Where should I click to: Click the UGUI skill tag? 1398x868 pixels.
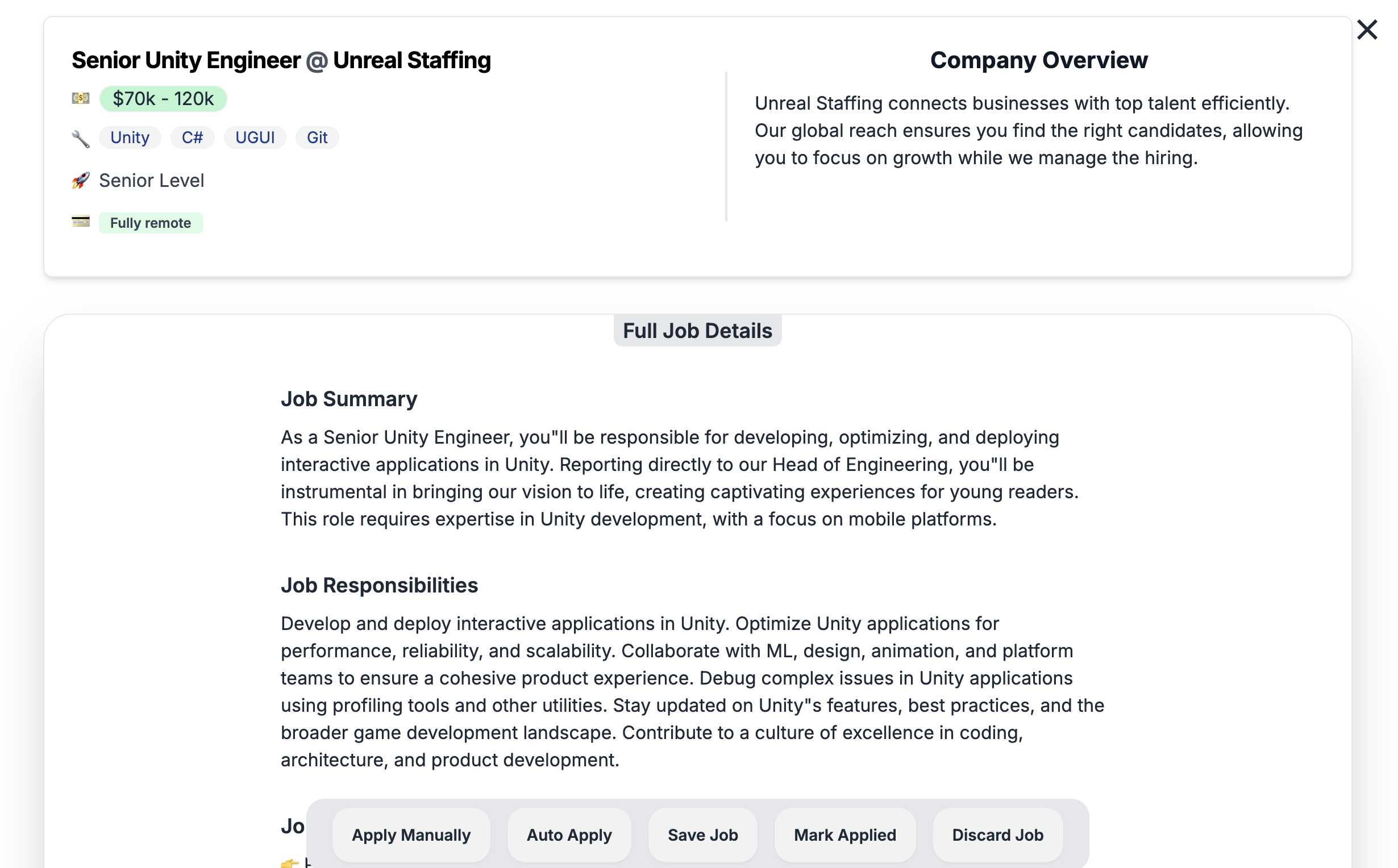pyautogui.click(x=255, y=138)
